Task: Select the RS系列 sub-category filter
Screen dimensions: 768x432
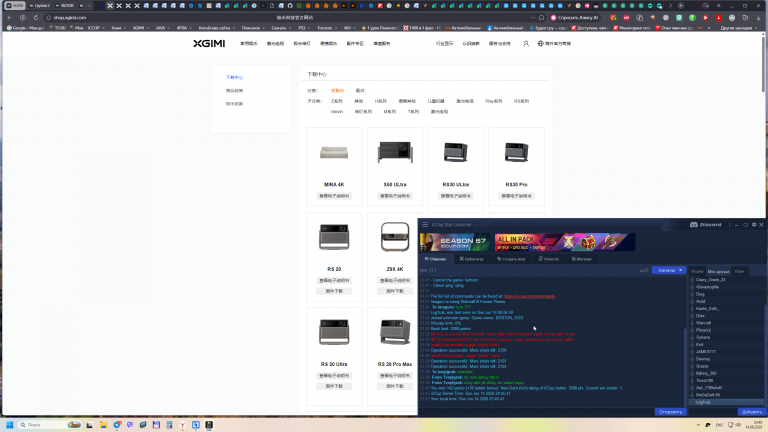Action: click(x=521, y=101)
